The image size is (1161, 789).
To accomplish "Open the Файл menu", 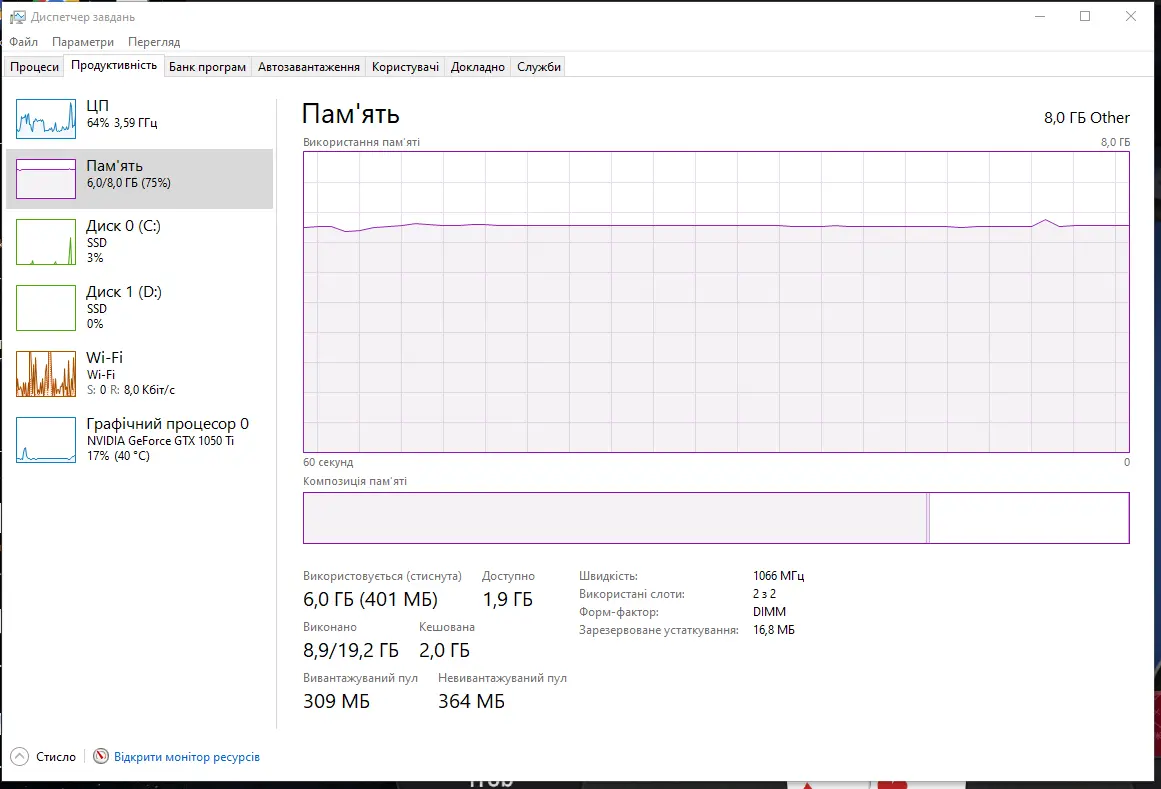I will [x=24, y=42].
